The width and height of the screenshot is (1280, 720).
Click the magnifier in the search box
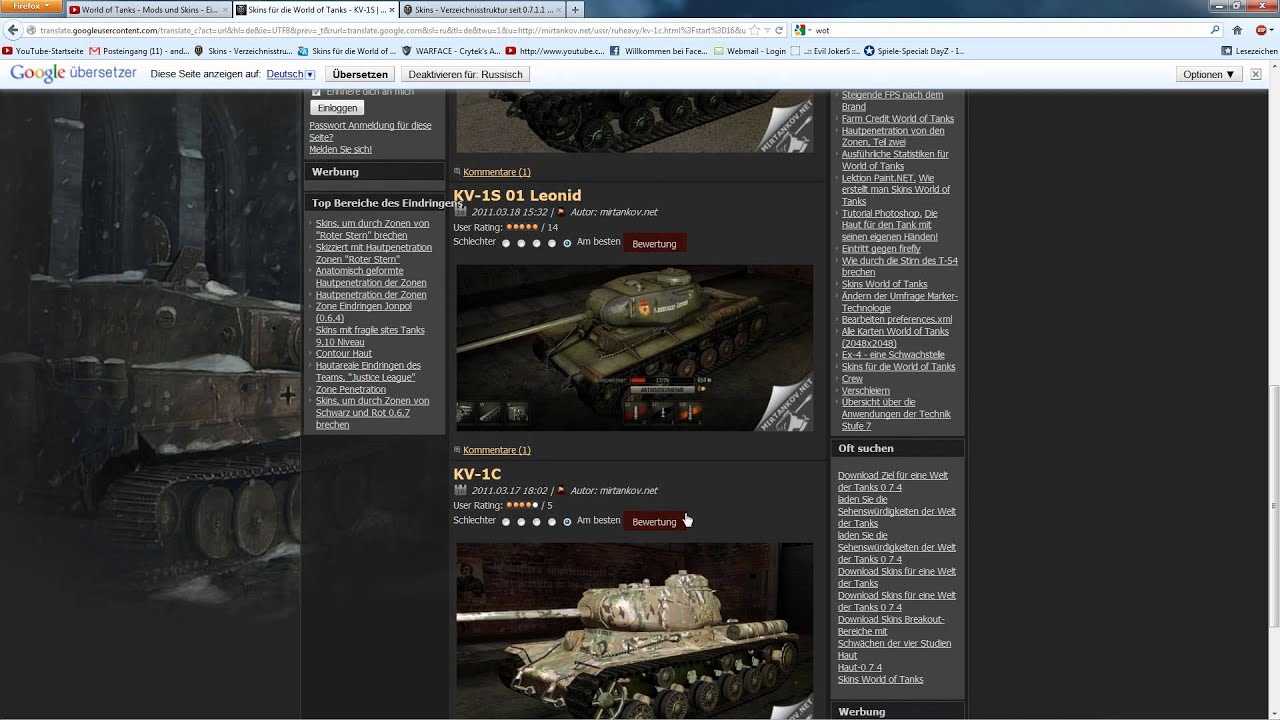(1215, 30)
